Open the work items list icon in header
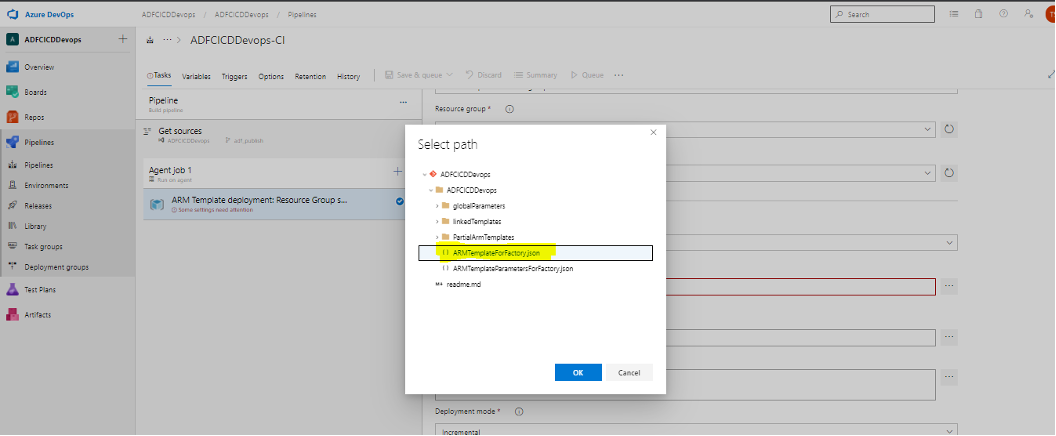 click(x=954, y=13)
